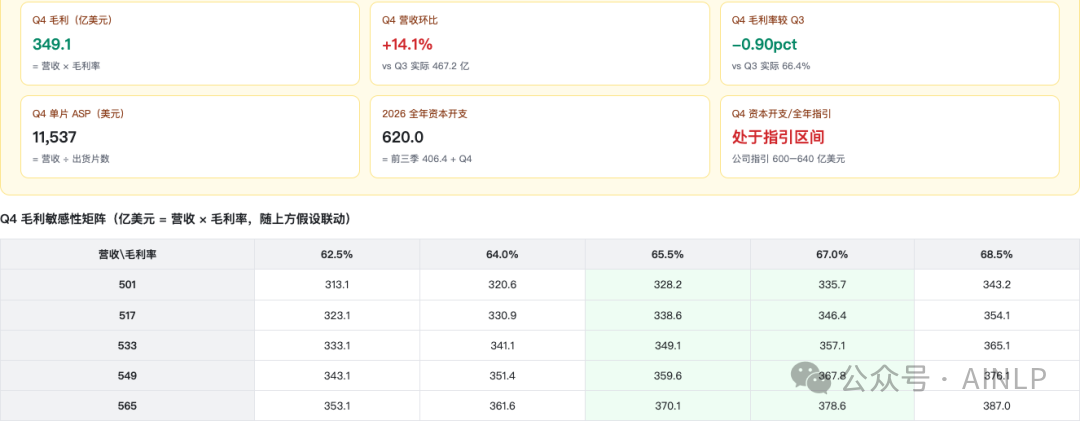Click the 565 revenue row header
1080x421 pixels.
click(x=127, y=406)
